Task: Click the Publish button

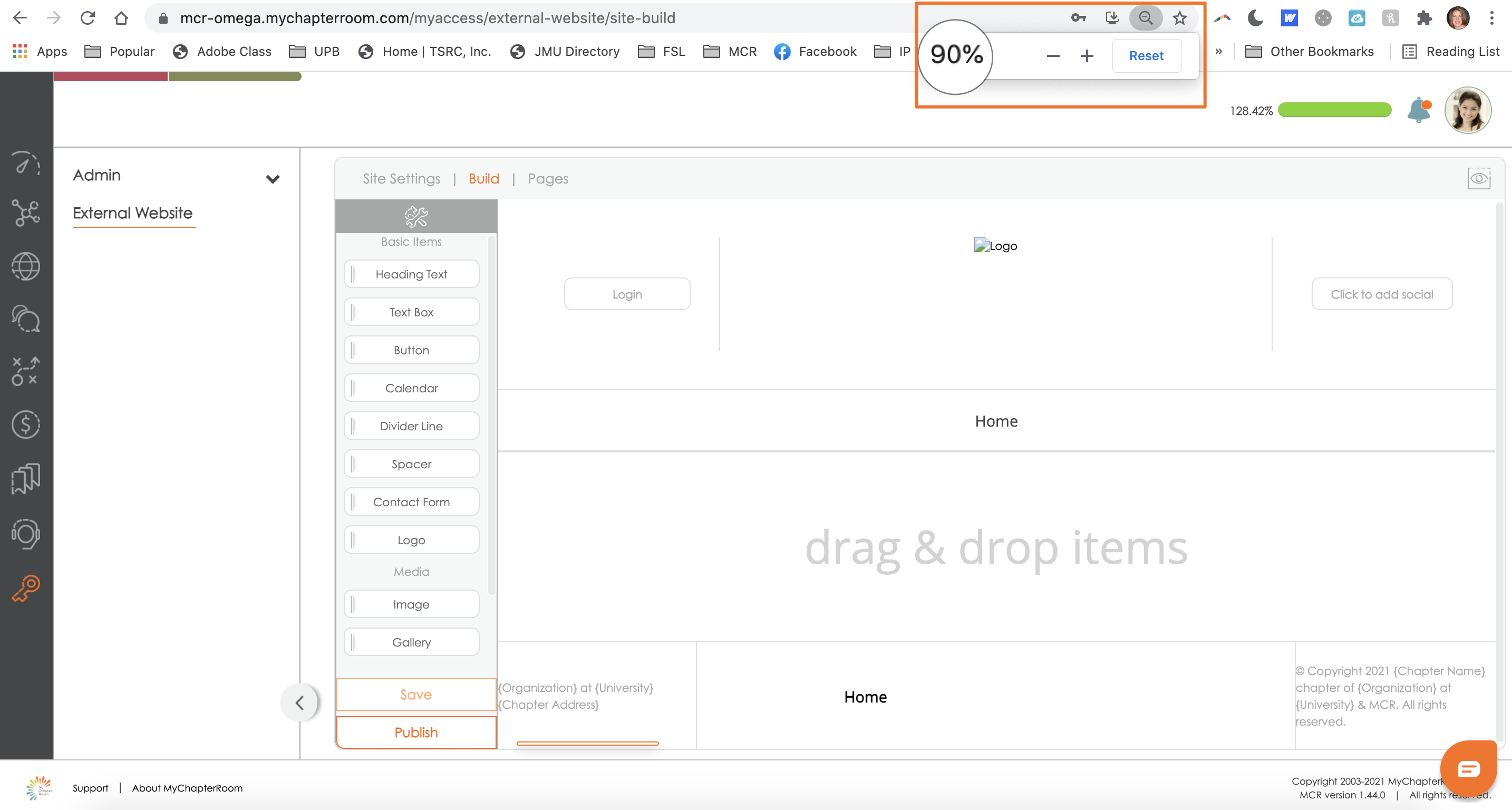Action: (x=415, y=732)
